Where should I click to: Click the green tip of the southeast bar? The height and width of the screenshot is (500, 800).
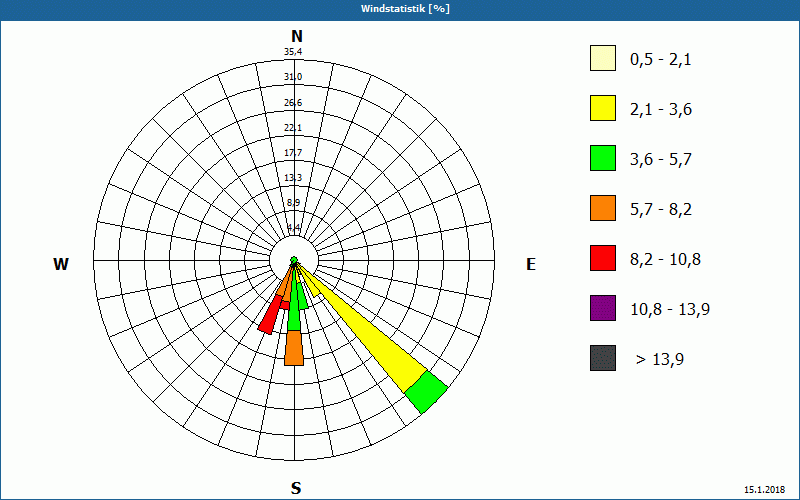click(426, 392)
